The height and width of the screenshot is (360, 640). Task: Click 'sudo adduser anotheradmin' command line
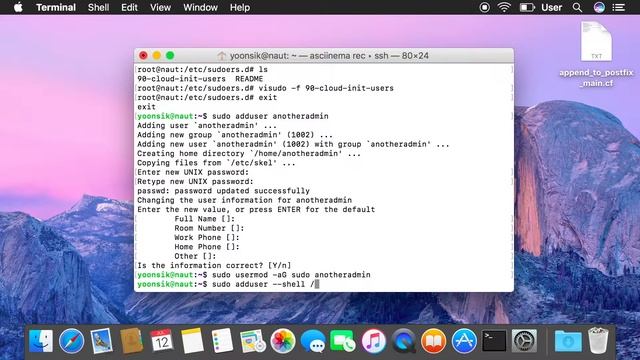[233, 116]
